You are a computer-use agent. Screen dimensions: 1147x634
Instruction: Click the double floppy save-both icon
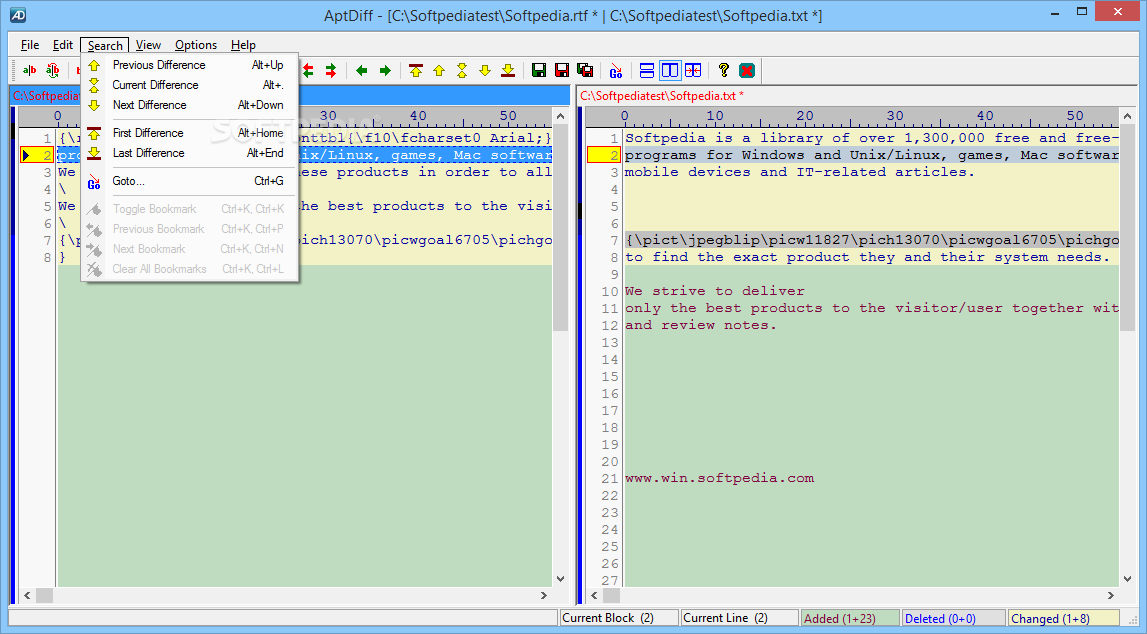tap(585, 70)
